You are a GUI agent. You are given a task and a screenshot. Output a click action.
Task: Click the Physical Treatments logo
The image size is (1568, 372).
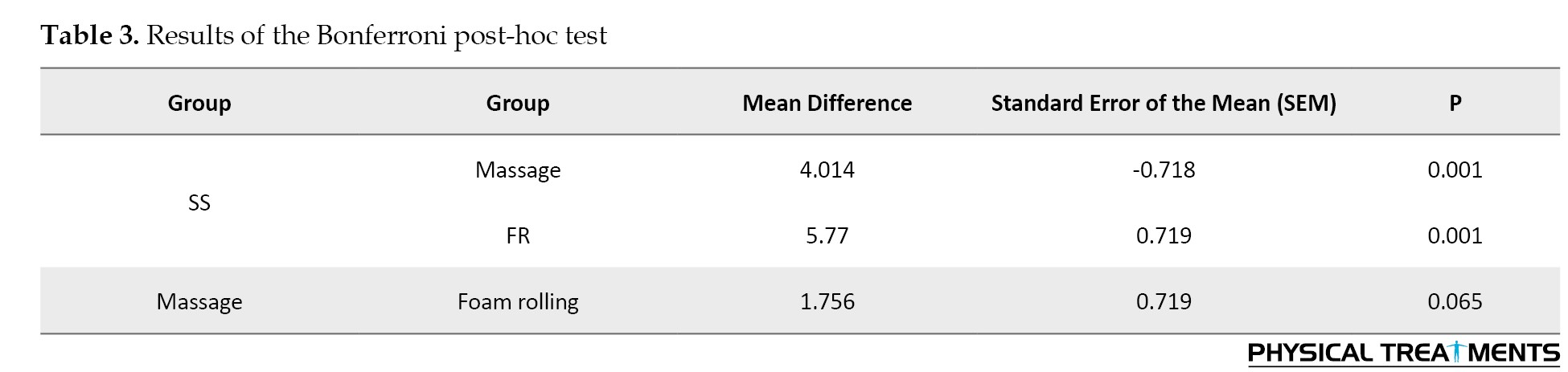[x=1403, y=353]
